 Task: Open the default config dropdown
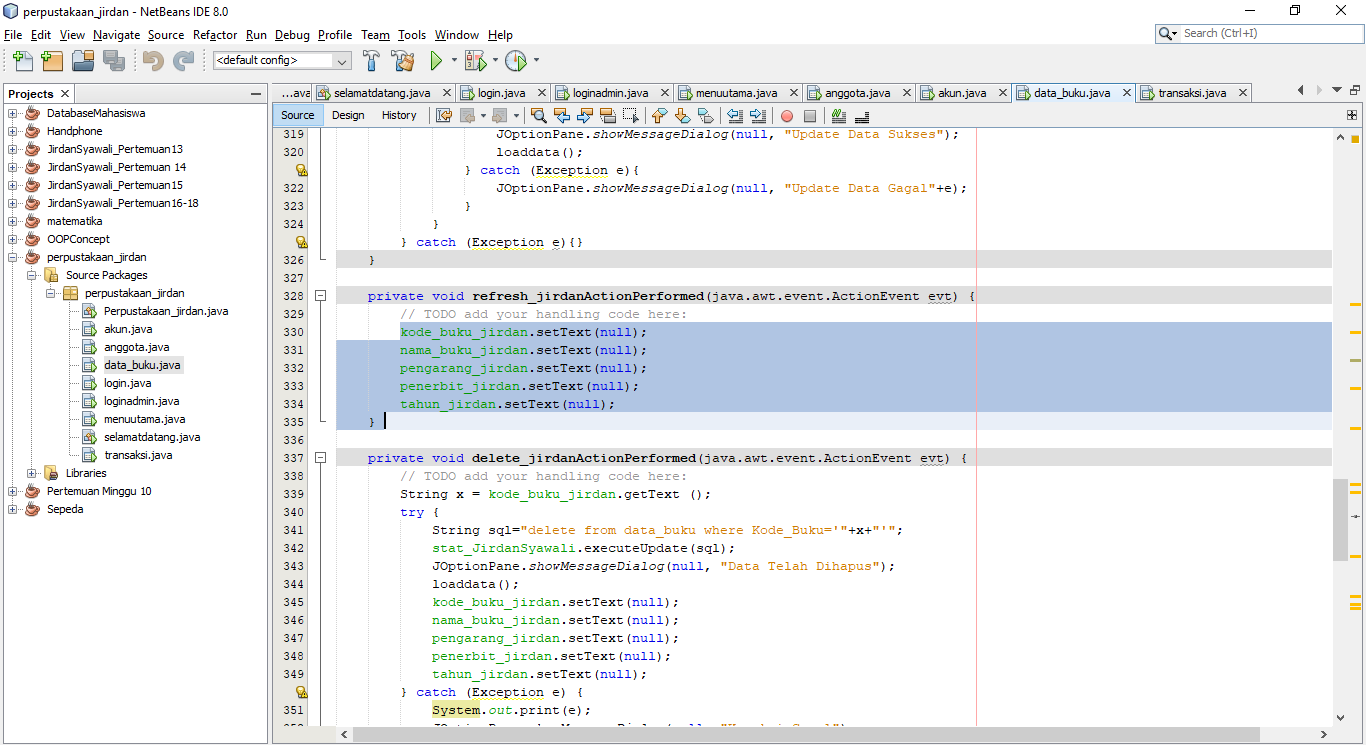tap(342, 59)
